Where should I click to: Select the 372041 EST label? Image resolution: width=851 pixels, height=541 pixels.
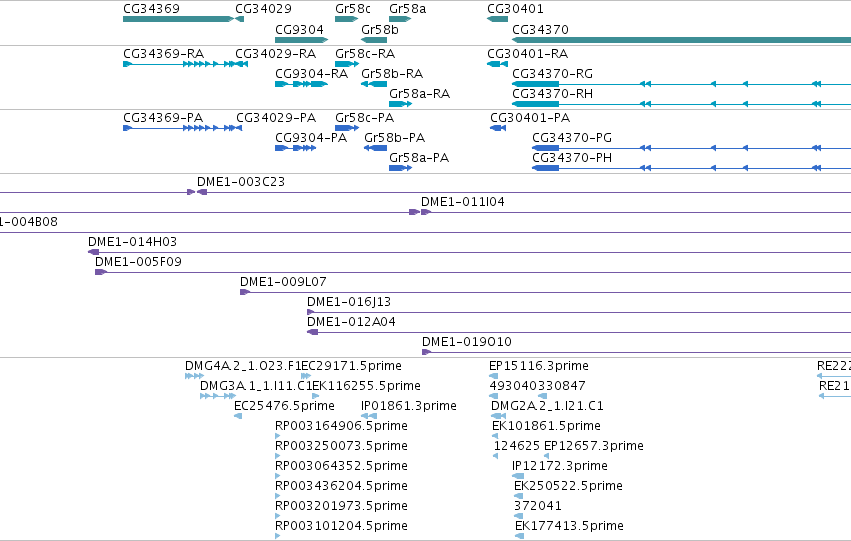click(538, 507)
